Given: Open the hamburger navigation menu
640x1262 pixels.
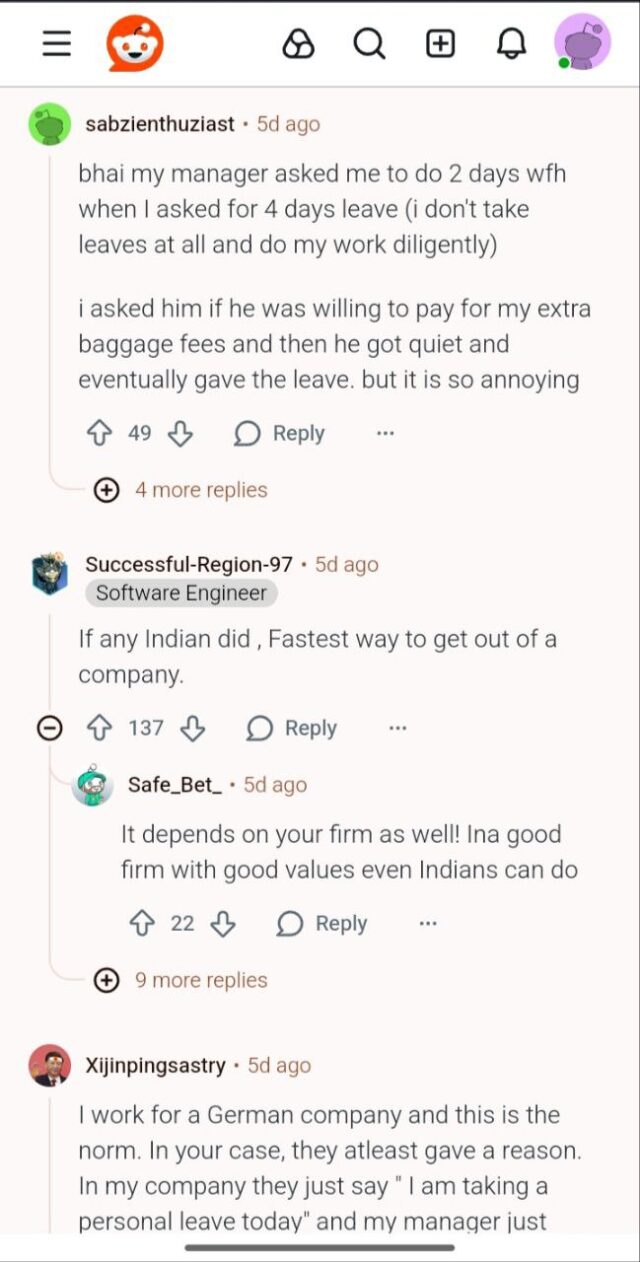Looking at the screenshot, I should pos(55,43).
